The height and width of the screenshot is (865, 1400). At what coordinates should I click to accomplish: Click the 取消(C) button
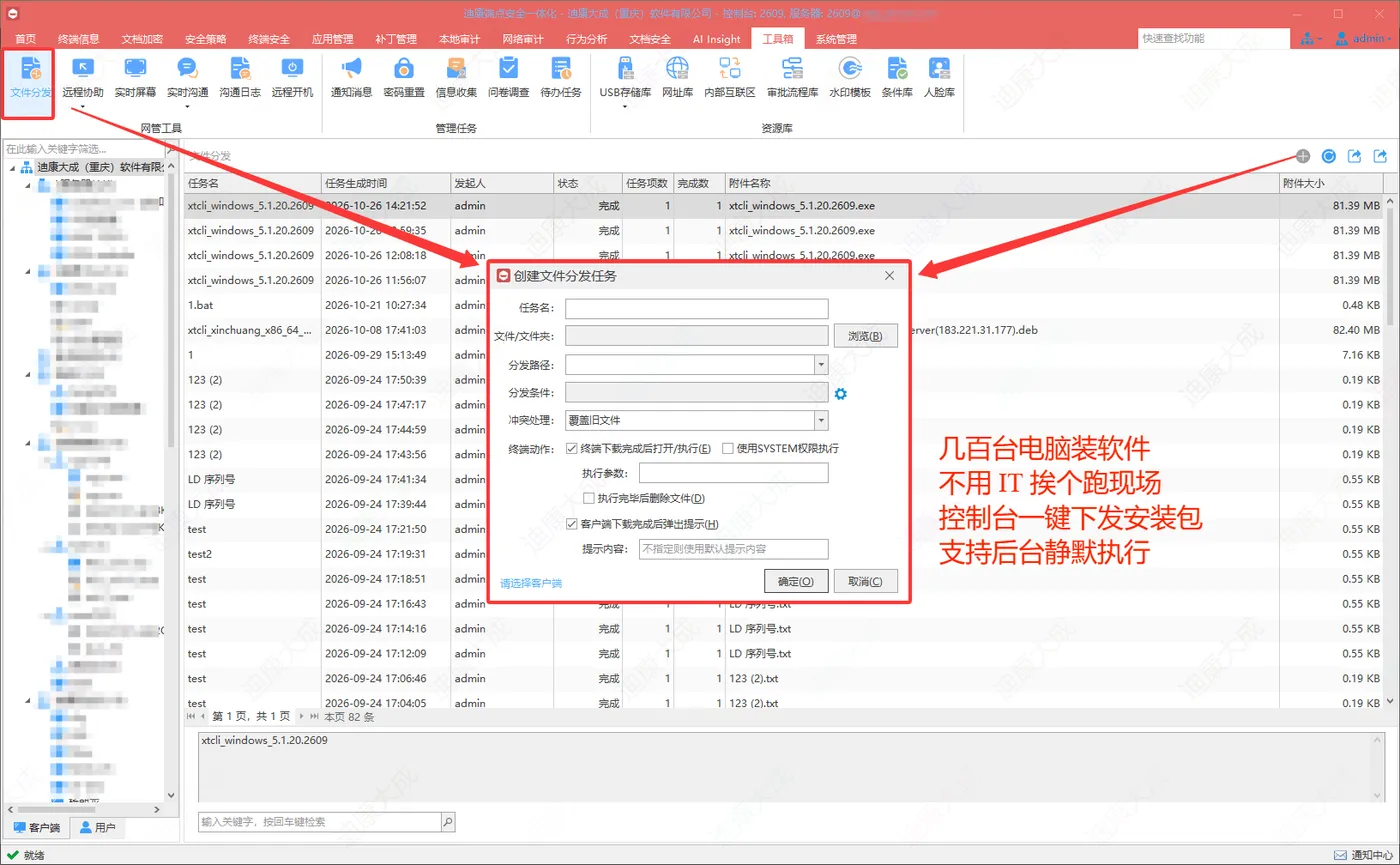point(865,581)
